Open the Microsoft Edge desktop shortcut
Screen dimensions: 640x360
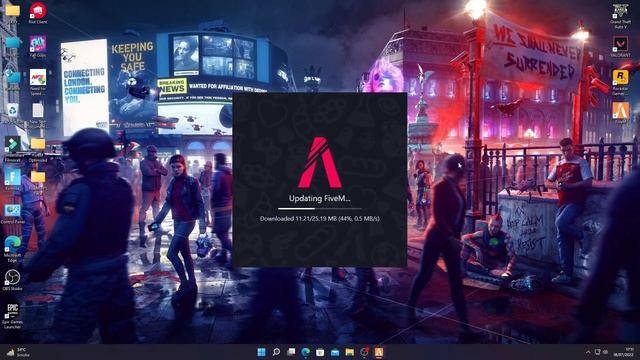12,248
